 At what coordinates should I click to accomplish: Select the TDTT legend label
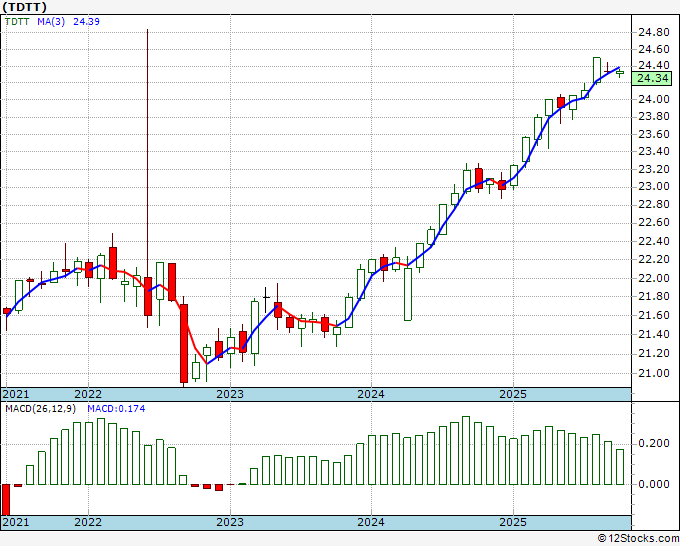(x=17, y=22)
